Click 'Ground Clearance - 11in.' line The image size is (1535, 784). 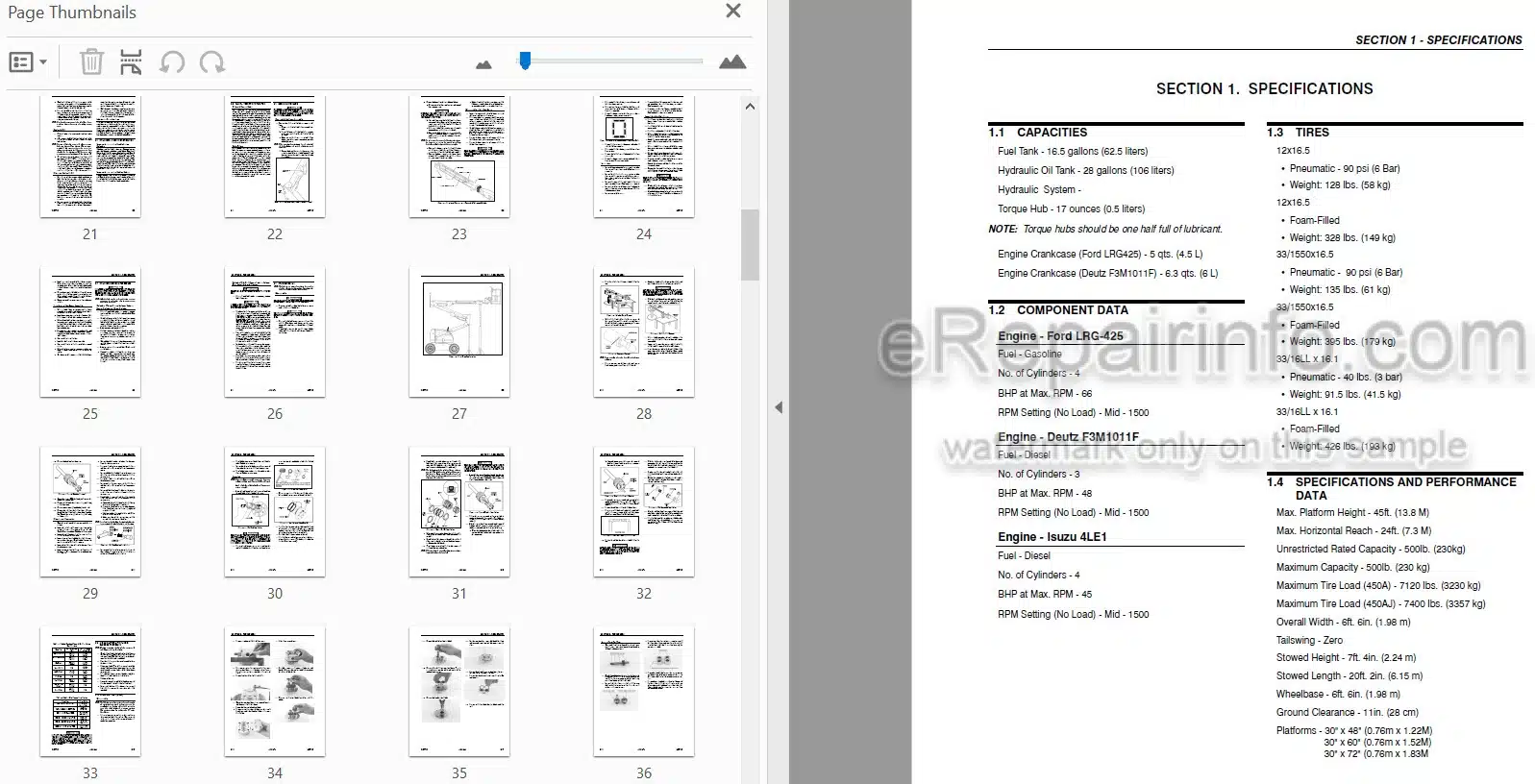pos(1347,713)
